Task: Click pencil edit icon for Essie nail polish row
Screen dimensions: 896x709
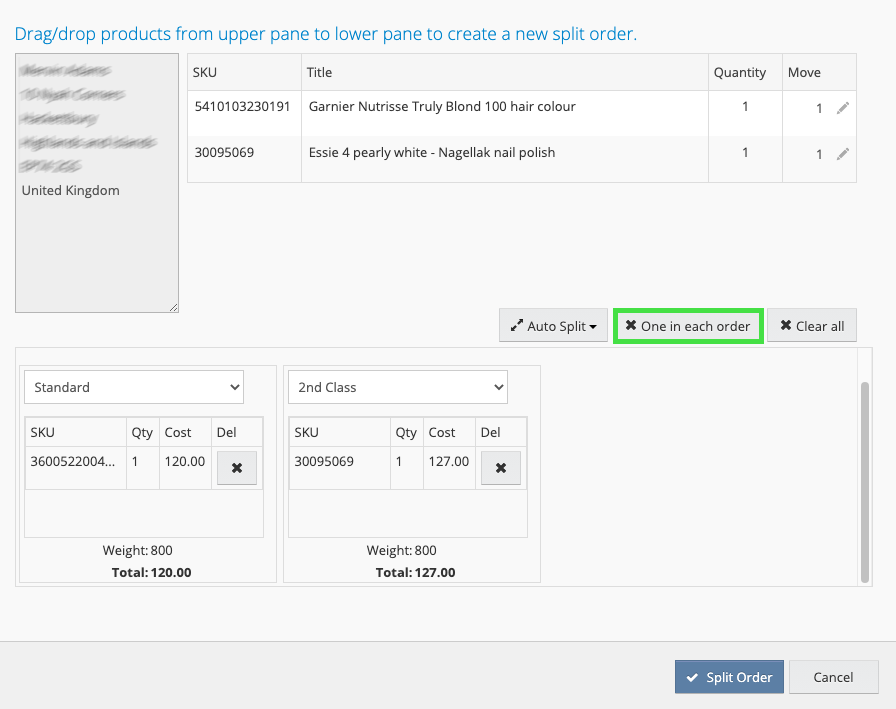Action: pyautogui.click(x=842, y=154)
